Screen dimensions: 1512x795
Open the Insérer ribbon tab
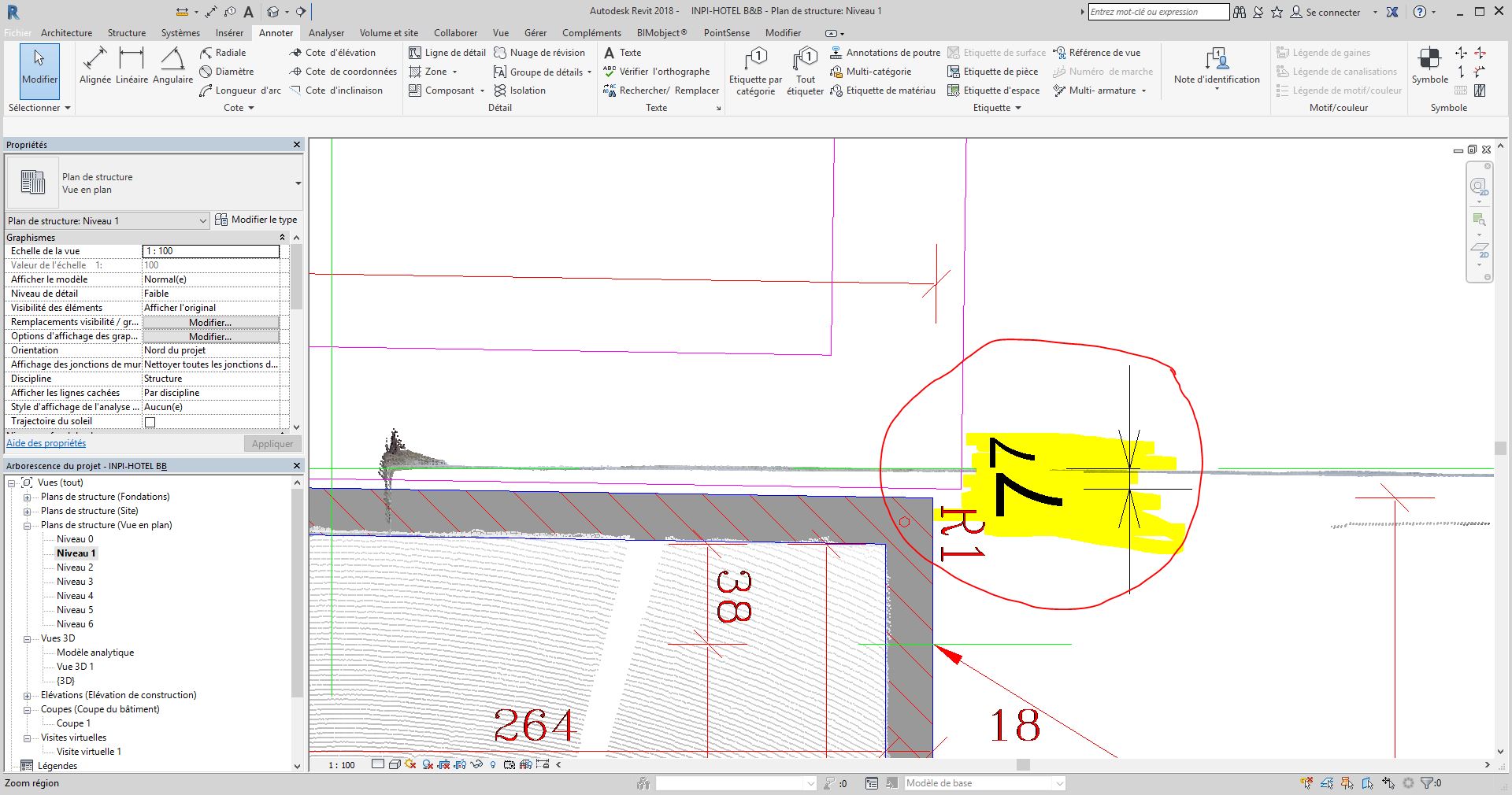click(229, 33)
